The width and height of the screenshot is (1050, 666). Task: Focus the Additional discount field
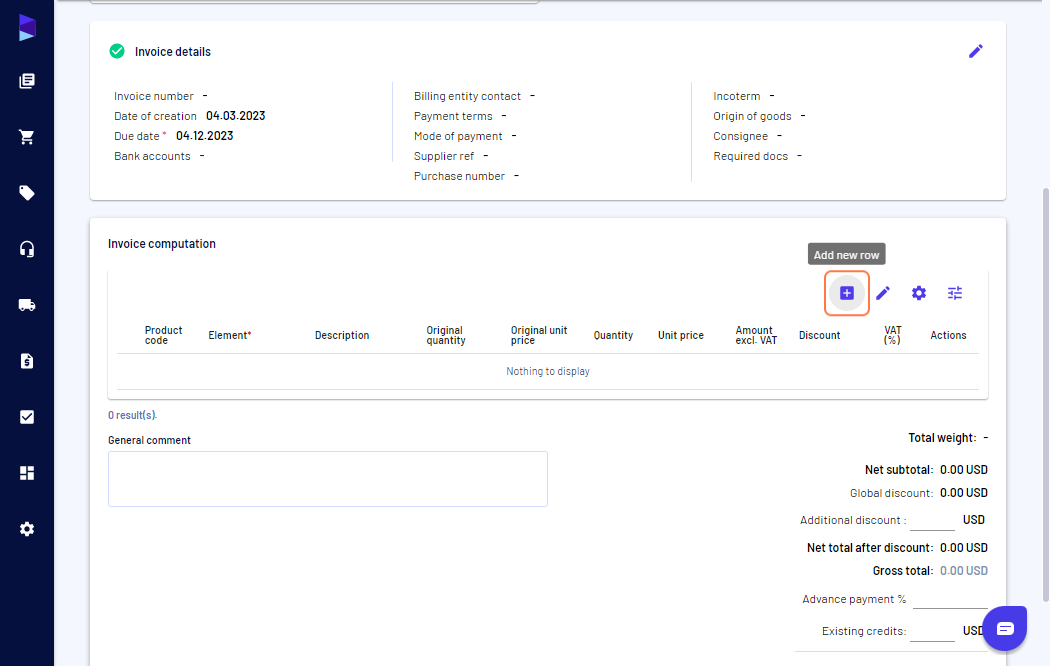pyautogui.click(x=932, y=520)
